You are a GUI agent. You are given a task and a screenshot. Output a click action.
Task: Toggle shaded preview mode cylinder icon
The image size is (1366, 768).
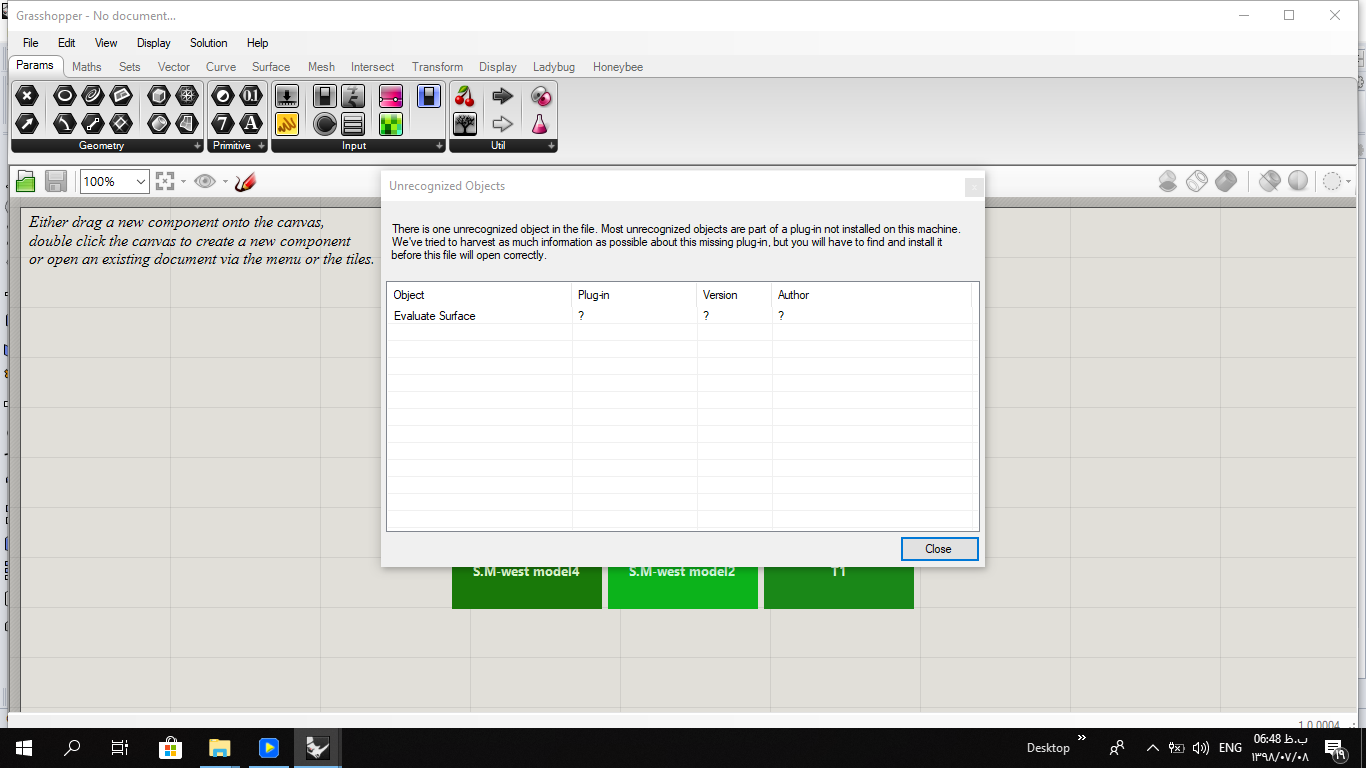point(1226,181)
